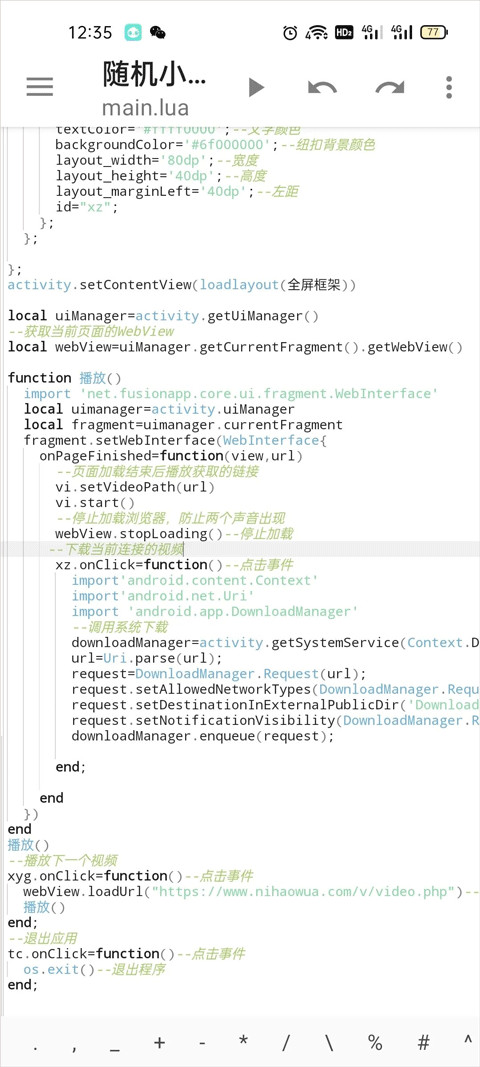Viewport: 480px width, 1067px height.
Task: Tap the battery indicator showing 77
Action: pyautogui.click(x=434, y=32)
